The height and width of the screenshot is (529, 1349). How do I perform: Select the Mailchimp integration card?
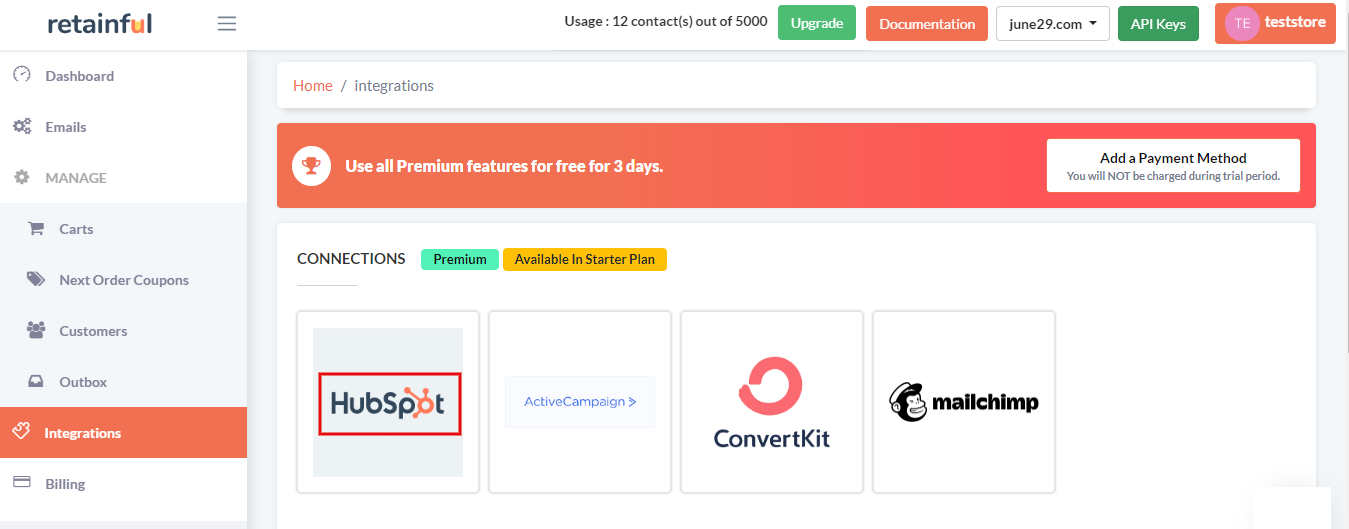pos(964,402)
